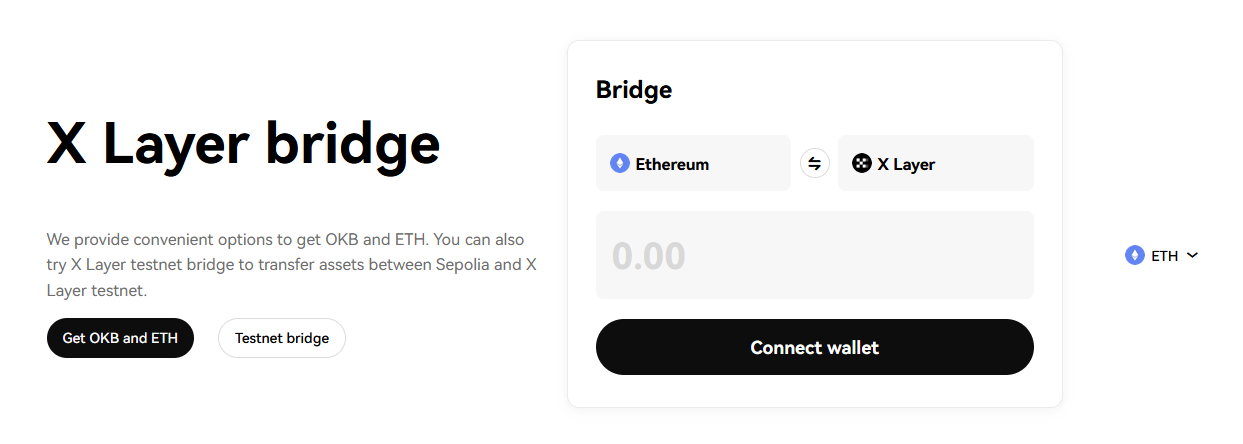1243x444 pixels.
Task: Click the Bridge card heading
Action: point(634,90)
